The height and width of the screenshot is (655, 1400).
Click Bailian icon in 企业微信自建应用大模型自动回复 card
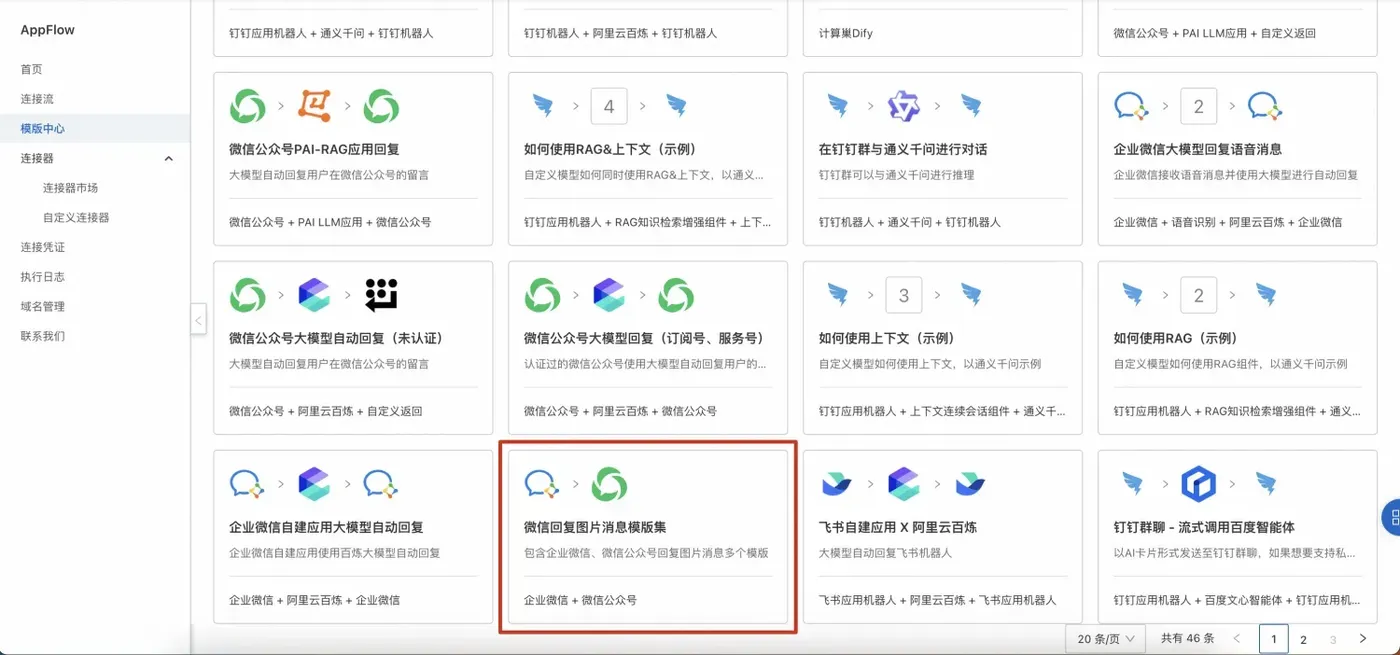tap(314, 484)
